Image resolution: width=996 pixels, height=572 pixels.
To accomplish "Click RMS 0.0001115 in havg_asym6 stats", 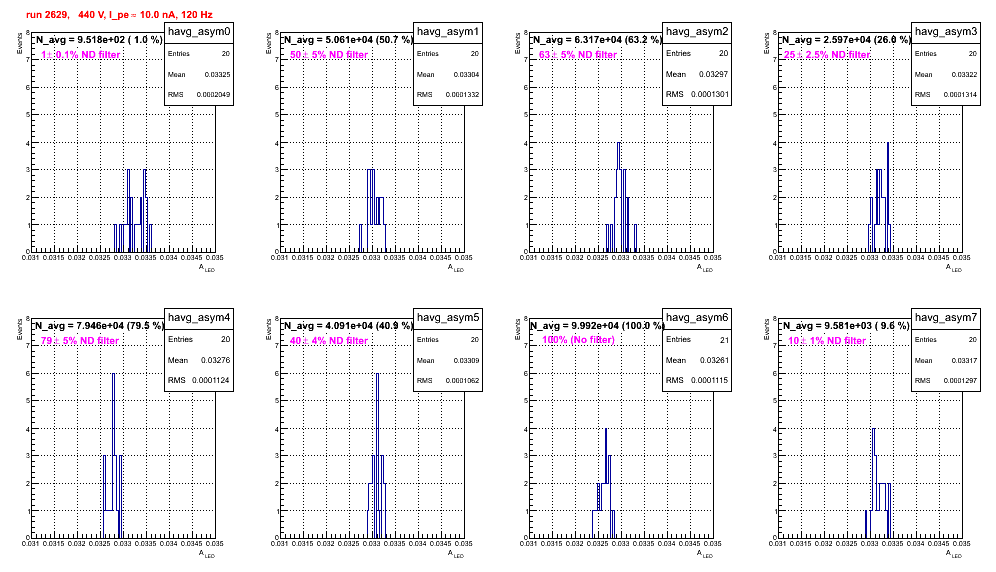I will pyautogui.click(x=697, y=380).
